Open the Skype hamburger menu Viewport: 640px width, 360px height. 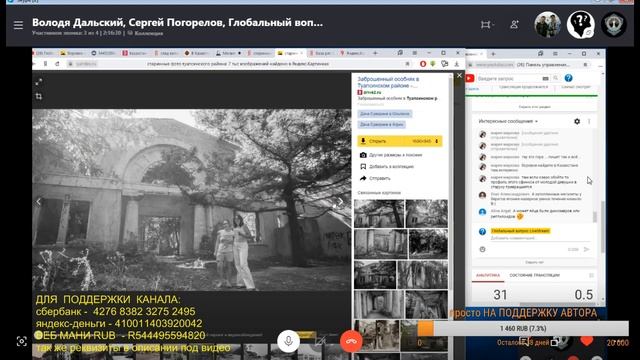coord(18,25)
